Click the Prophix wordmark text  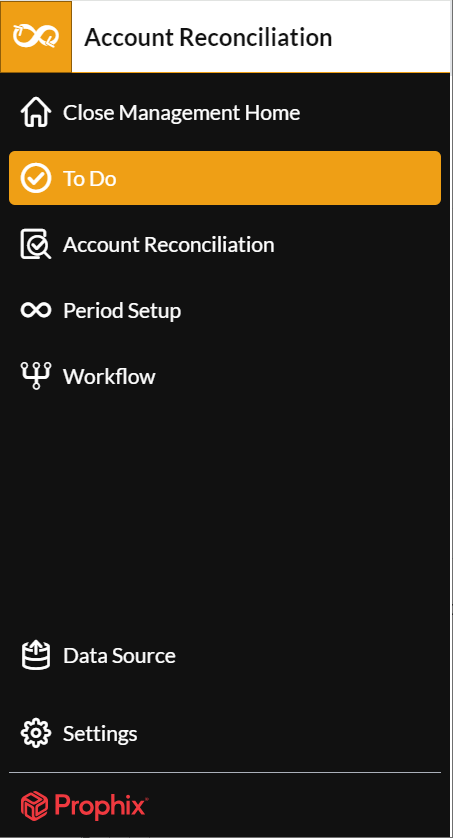tap(101, 806)
